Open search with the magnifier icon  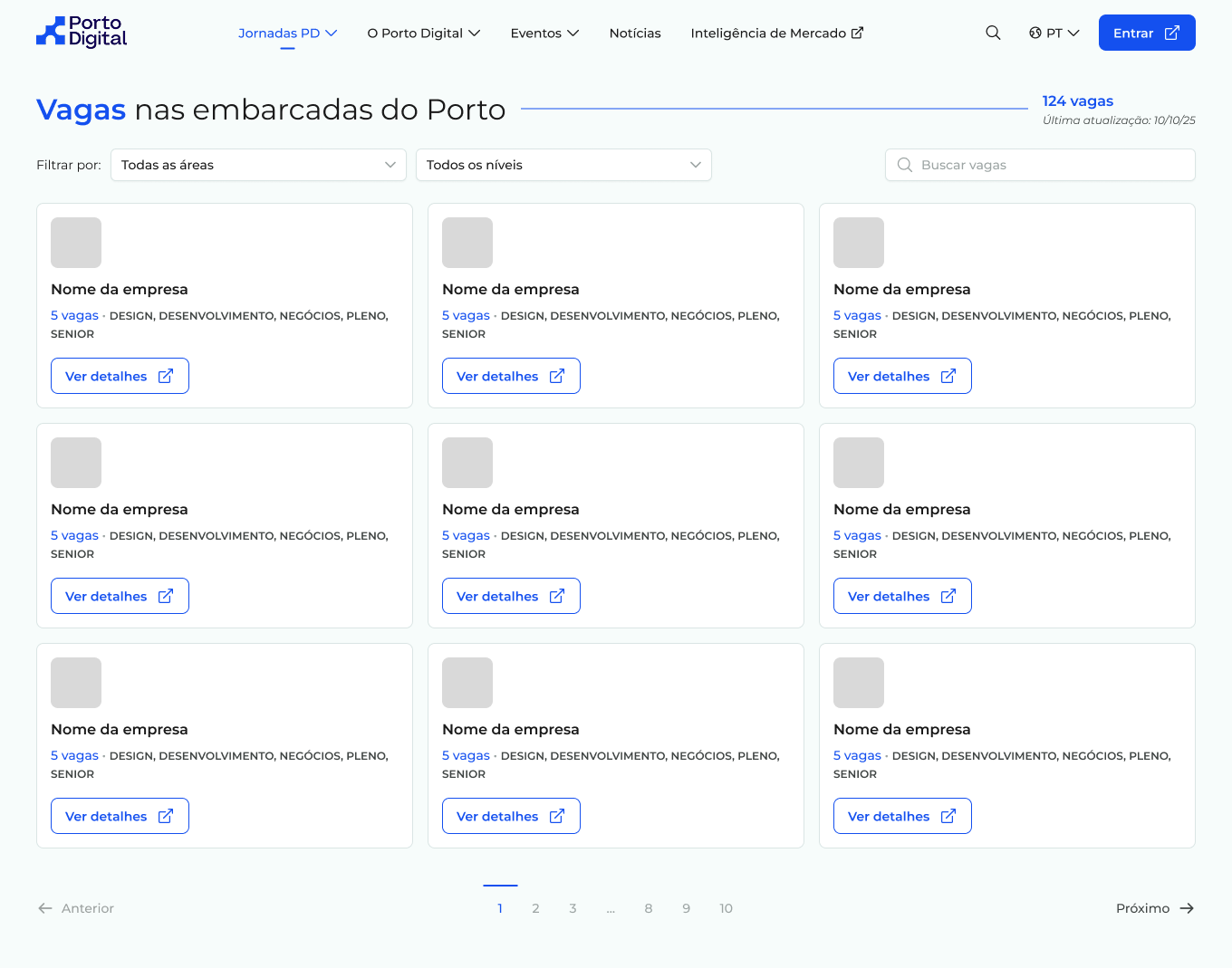pos(993,33)
